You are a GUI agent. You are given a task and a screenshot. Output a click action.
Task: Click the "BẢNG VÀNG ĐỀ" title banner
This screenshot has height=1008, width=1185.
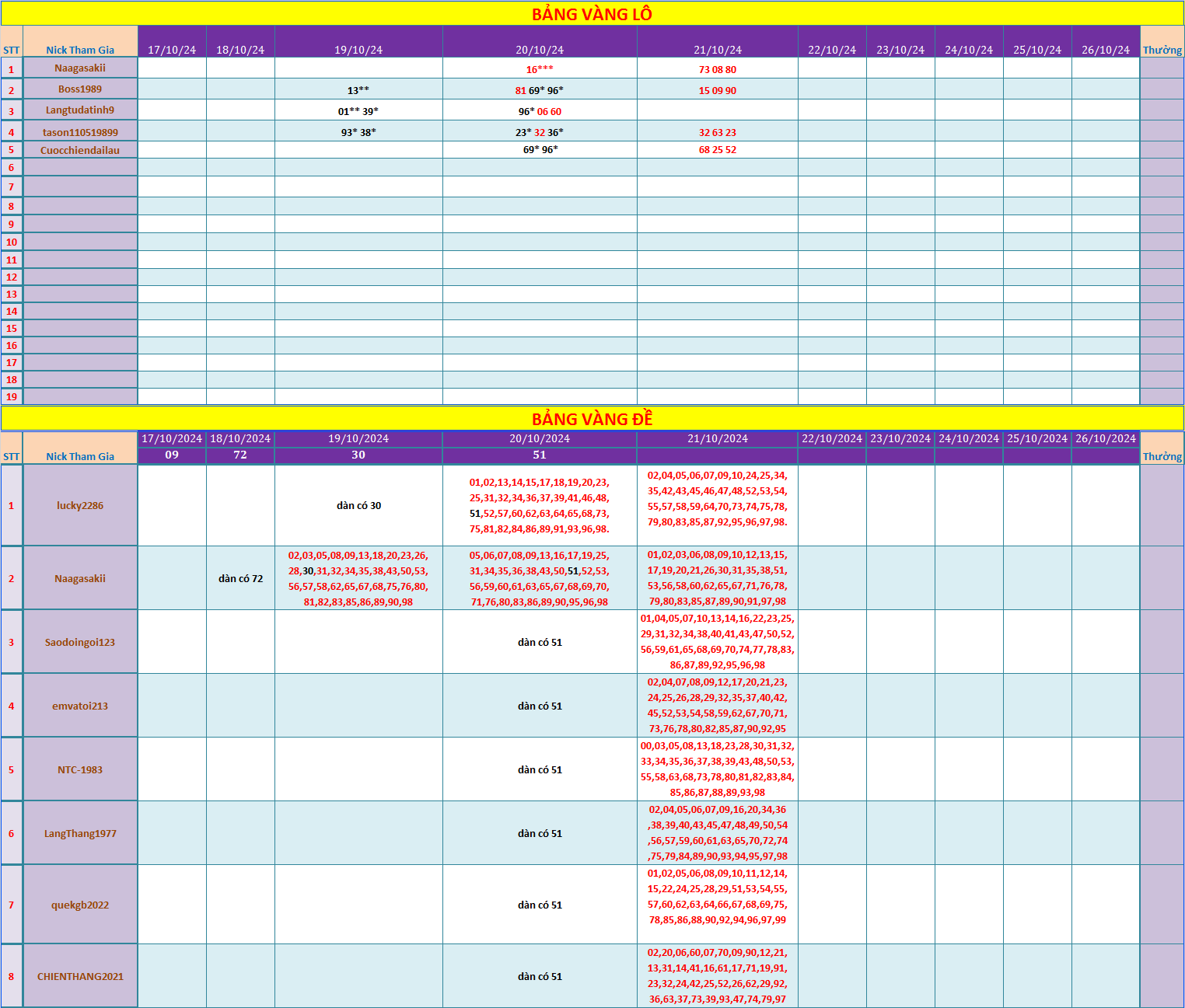(592, 419)
